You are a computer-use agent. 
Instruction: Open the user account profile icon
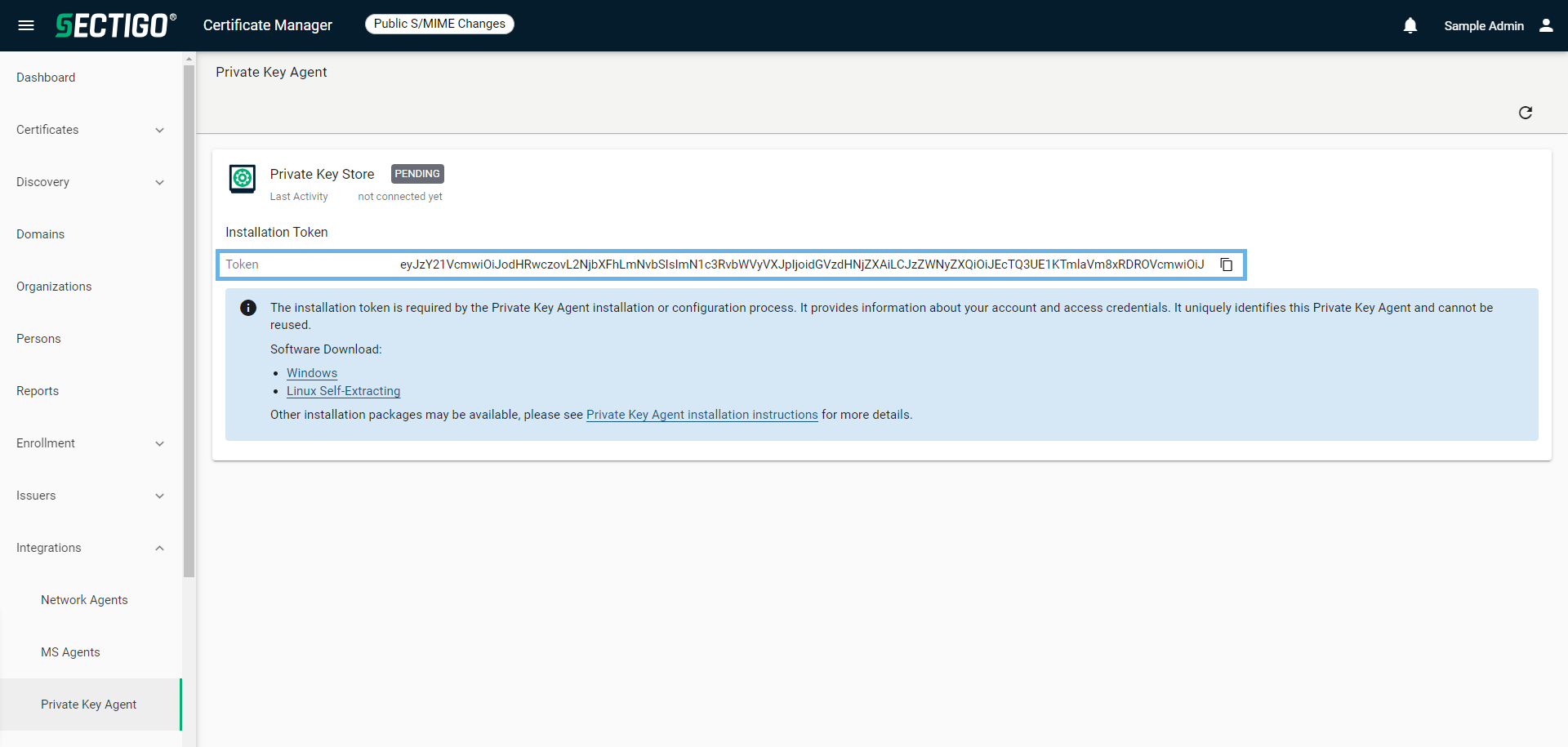click(x=1546, y=25)
